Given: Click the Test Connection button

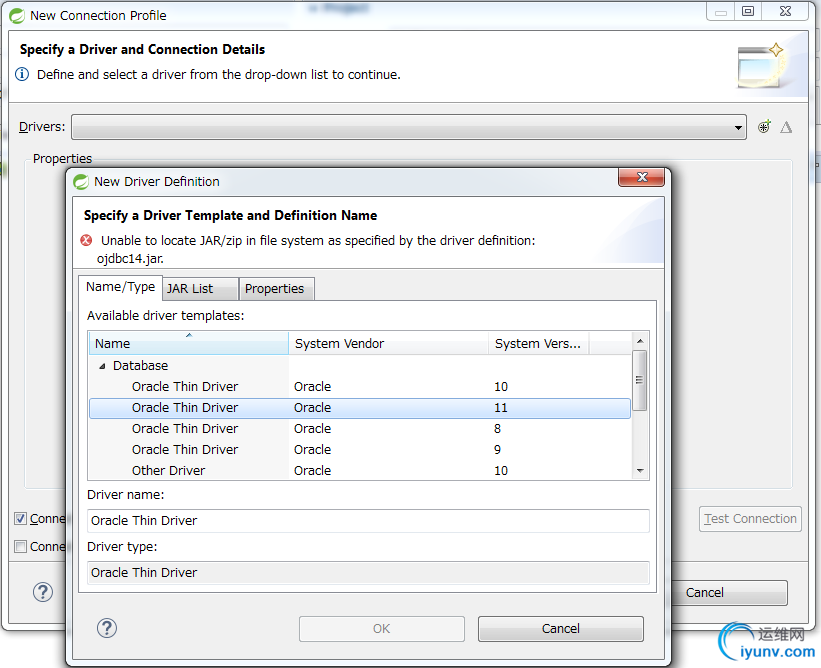Looking at the screenshot, I should pos(750,519).
